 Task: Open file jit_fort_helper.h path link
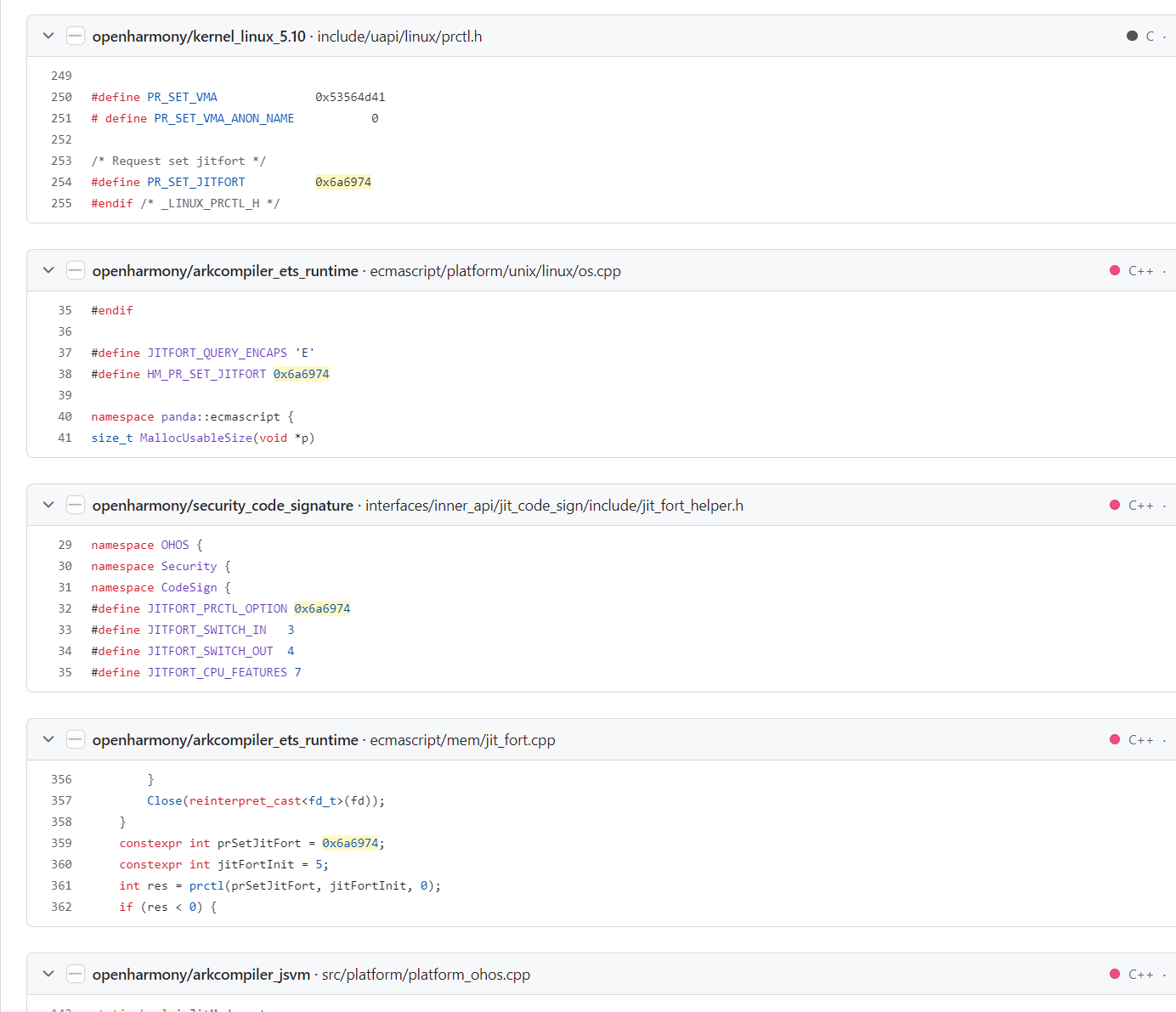pyautogui.click(x=554, y=506)
